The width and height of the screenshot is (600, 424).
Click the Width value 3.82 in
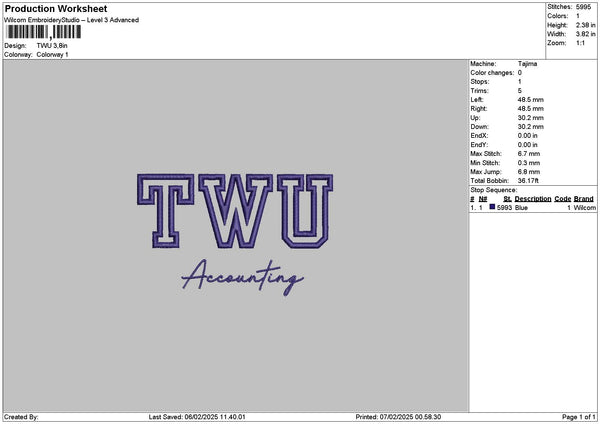(x=585, y=34)
